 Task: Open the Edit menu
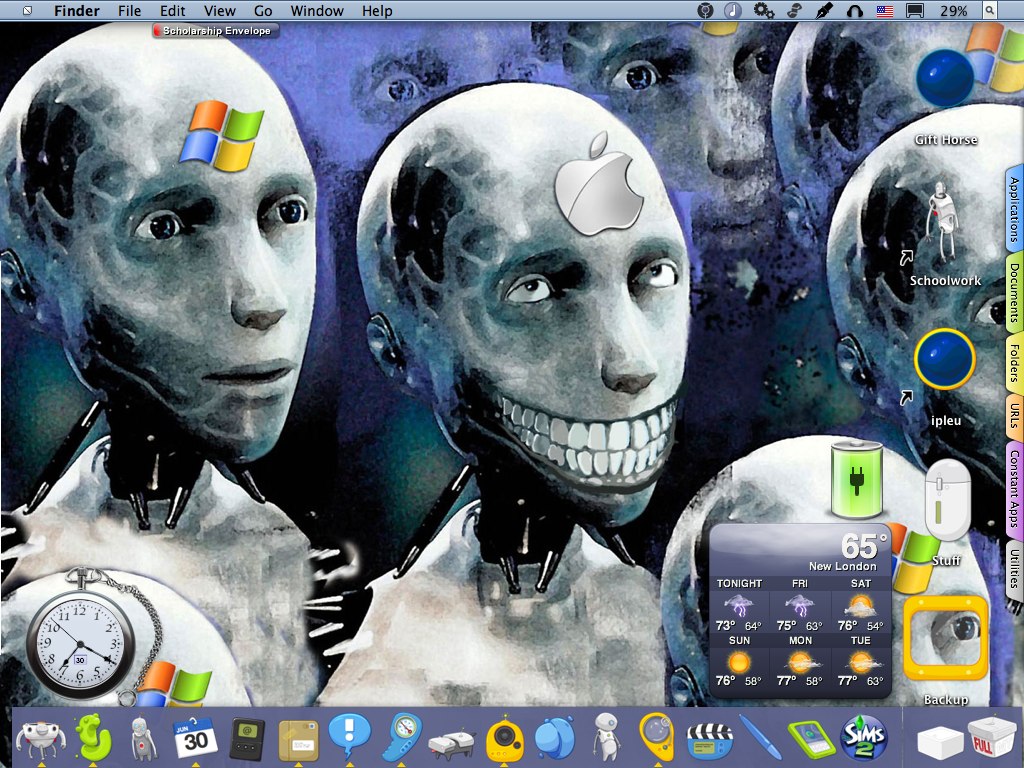172,11
